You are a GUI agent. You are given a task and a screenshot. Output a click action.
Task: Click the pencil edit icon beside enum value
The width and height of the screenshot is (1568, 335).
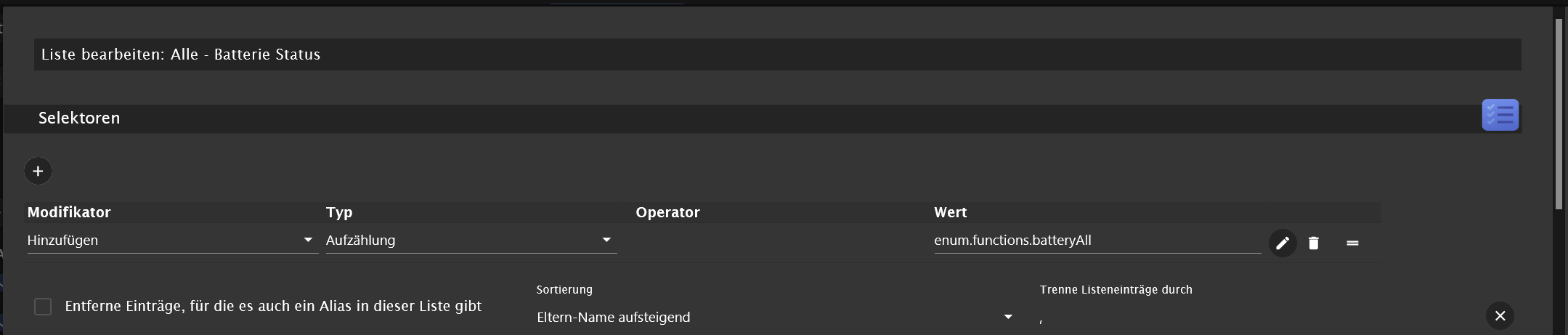[1283, 243]
